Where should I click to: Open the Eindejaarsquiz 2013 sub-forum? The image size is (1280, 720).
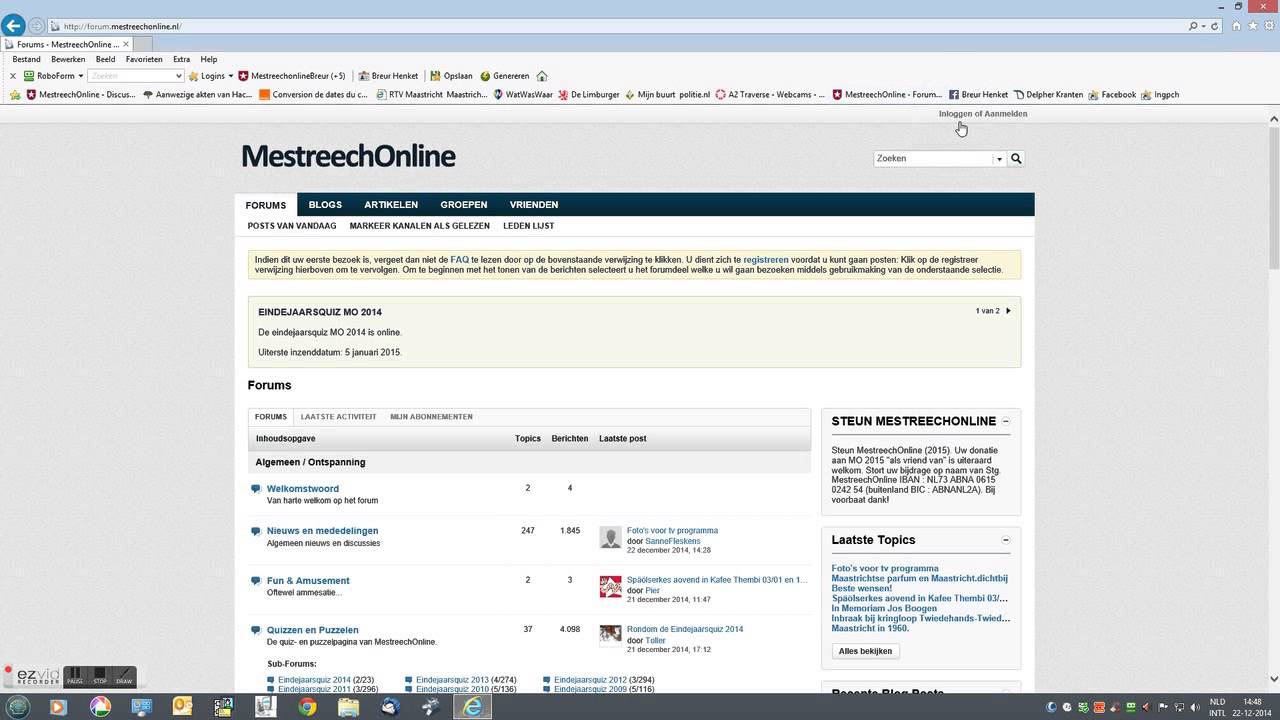tap(452, 680)
